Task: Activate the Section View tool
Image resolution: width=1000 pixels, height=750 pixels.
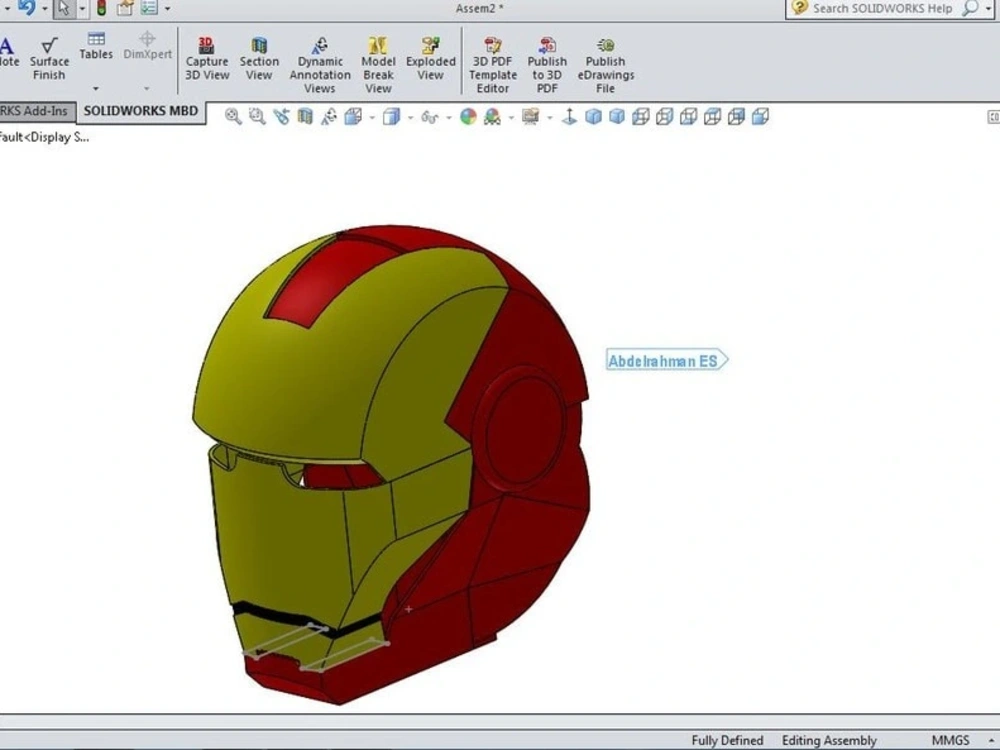Action: 259,60
